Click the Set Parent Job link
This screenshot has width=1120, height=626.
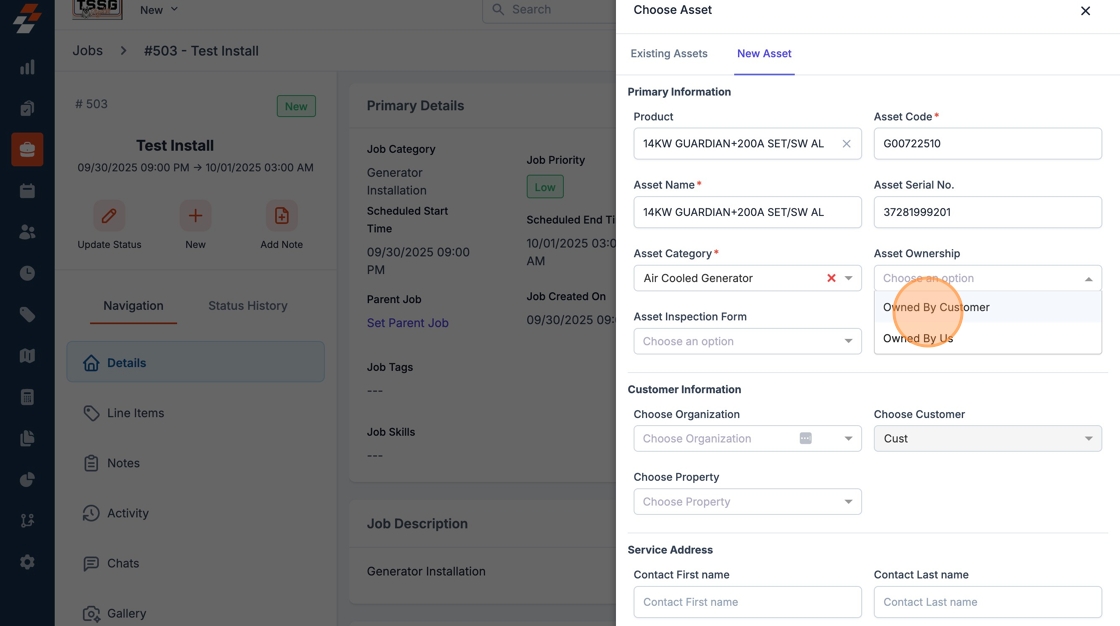(407, 323)
